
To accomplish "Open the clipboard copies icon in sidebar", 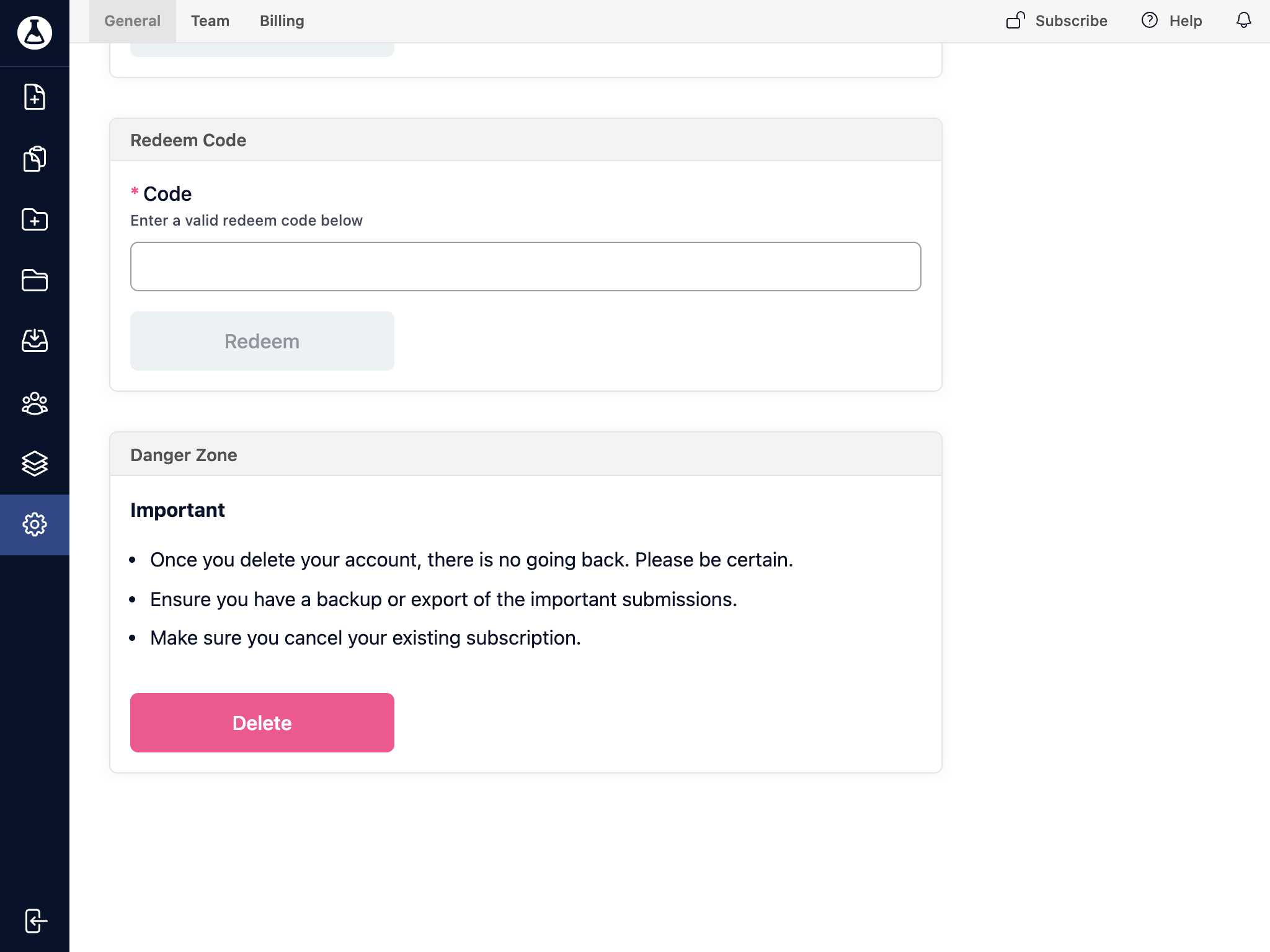I will 35,159.
